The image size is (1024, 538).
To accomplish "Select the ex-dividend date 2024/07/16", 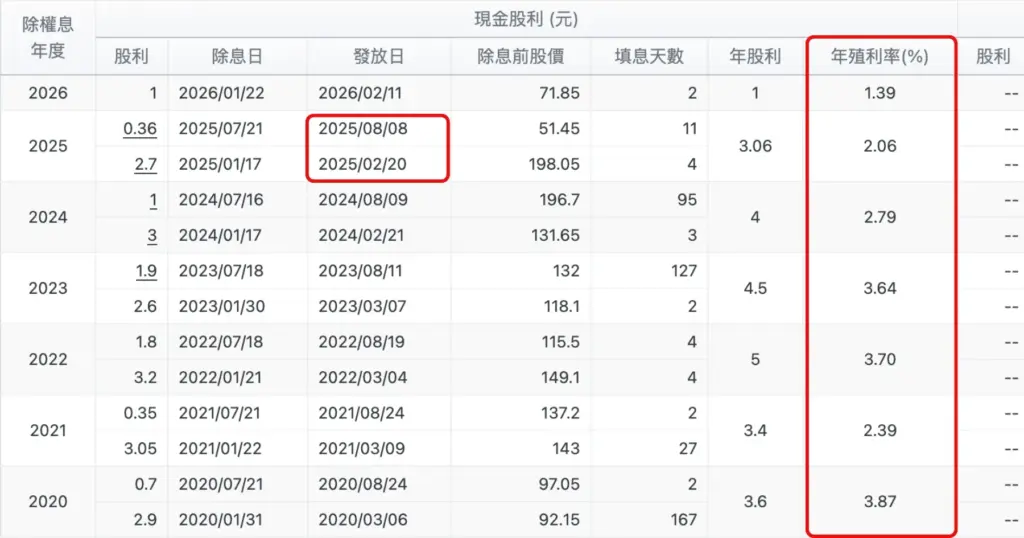I will [221, 200].
